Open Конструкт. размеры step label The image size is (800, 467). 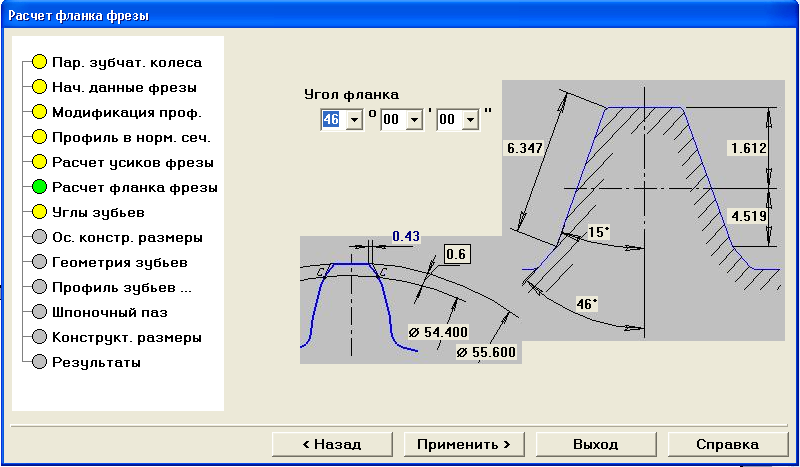[x=127, y=338]
